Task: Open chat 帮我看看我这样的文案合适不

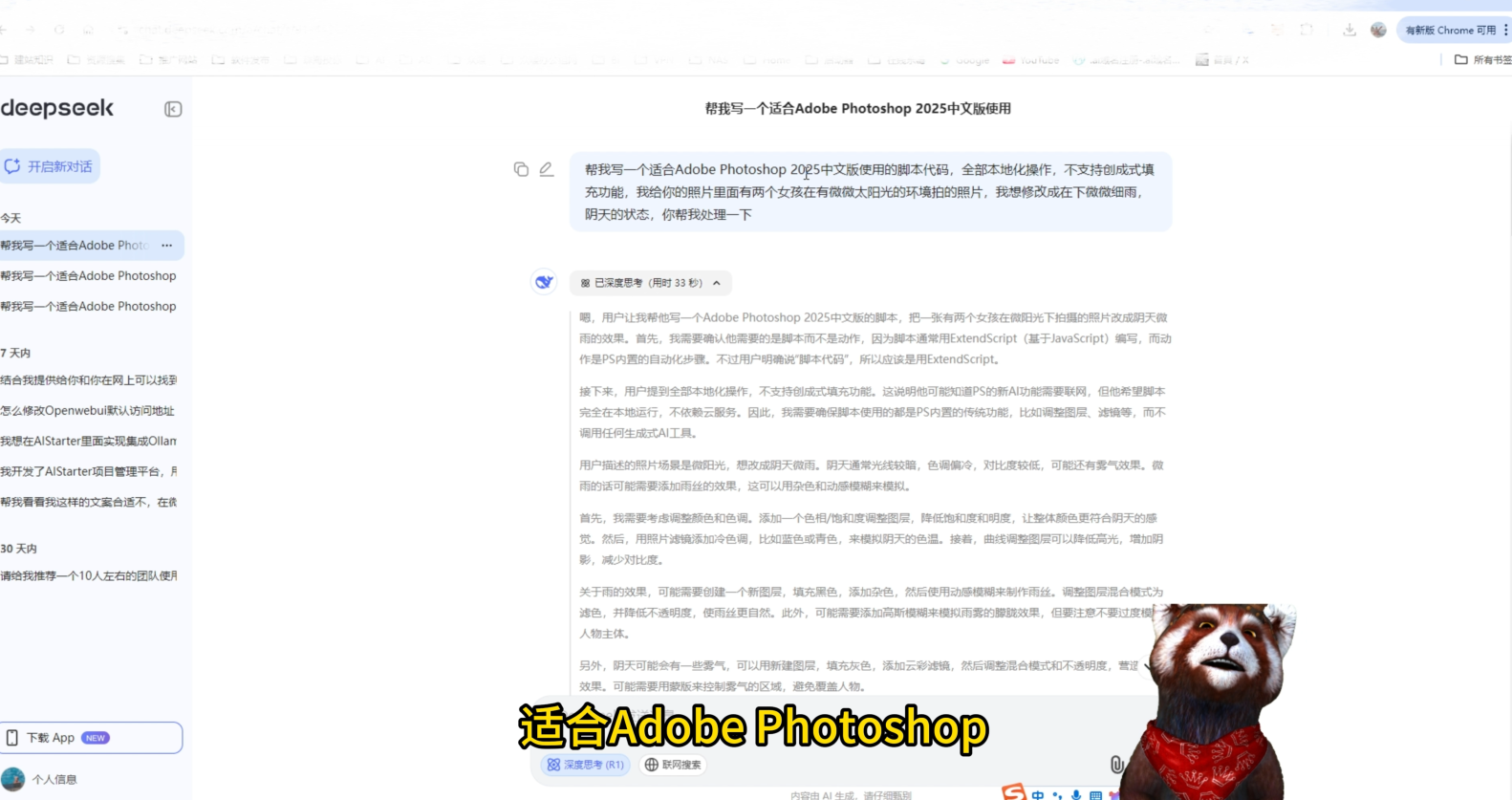Action: coord(89,502)
